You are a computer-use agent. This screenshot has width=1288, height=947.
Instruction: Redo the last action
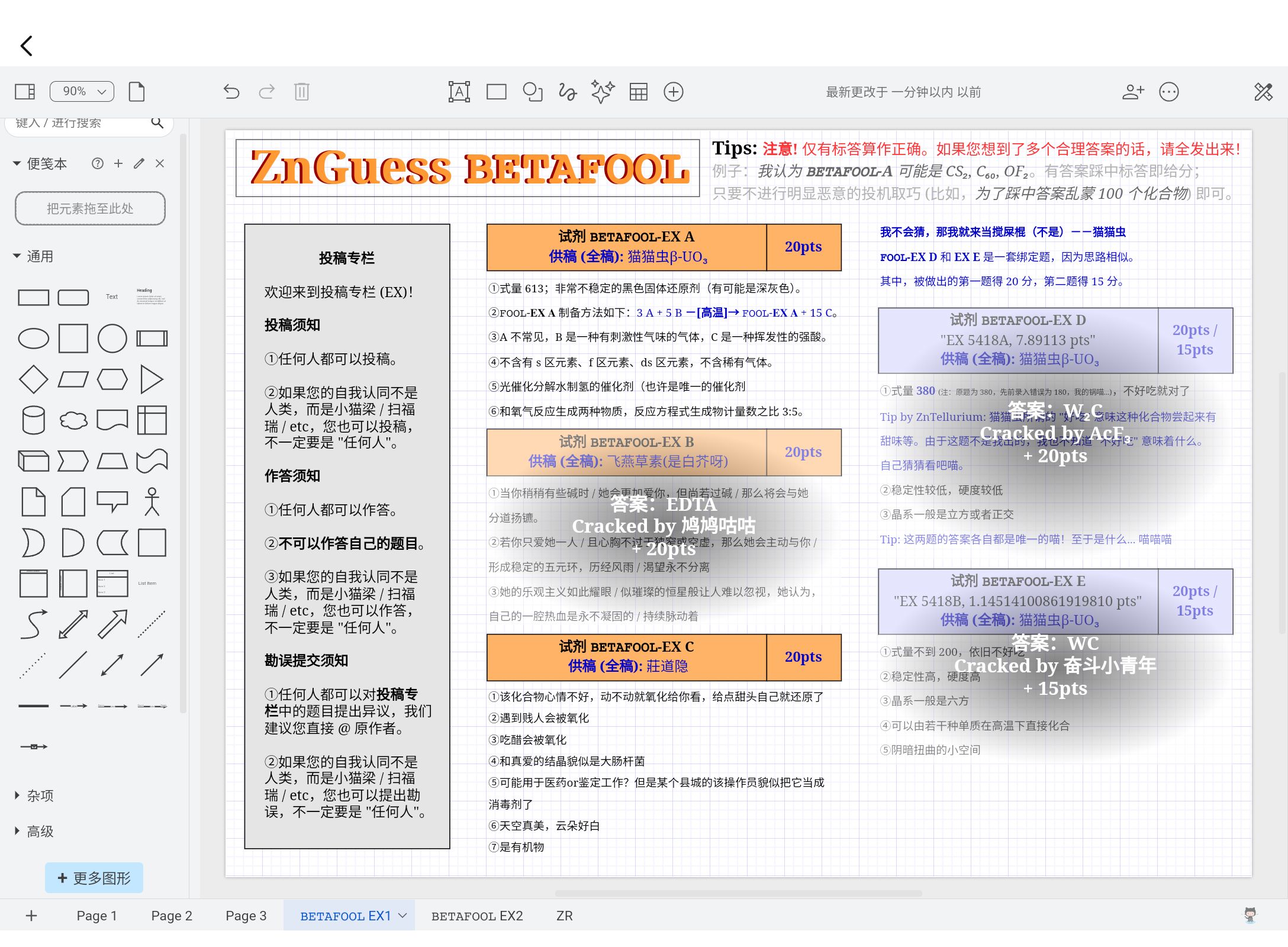(x=267, y=92)
